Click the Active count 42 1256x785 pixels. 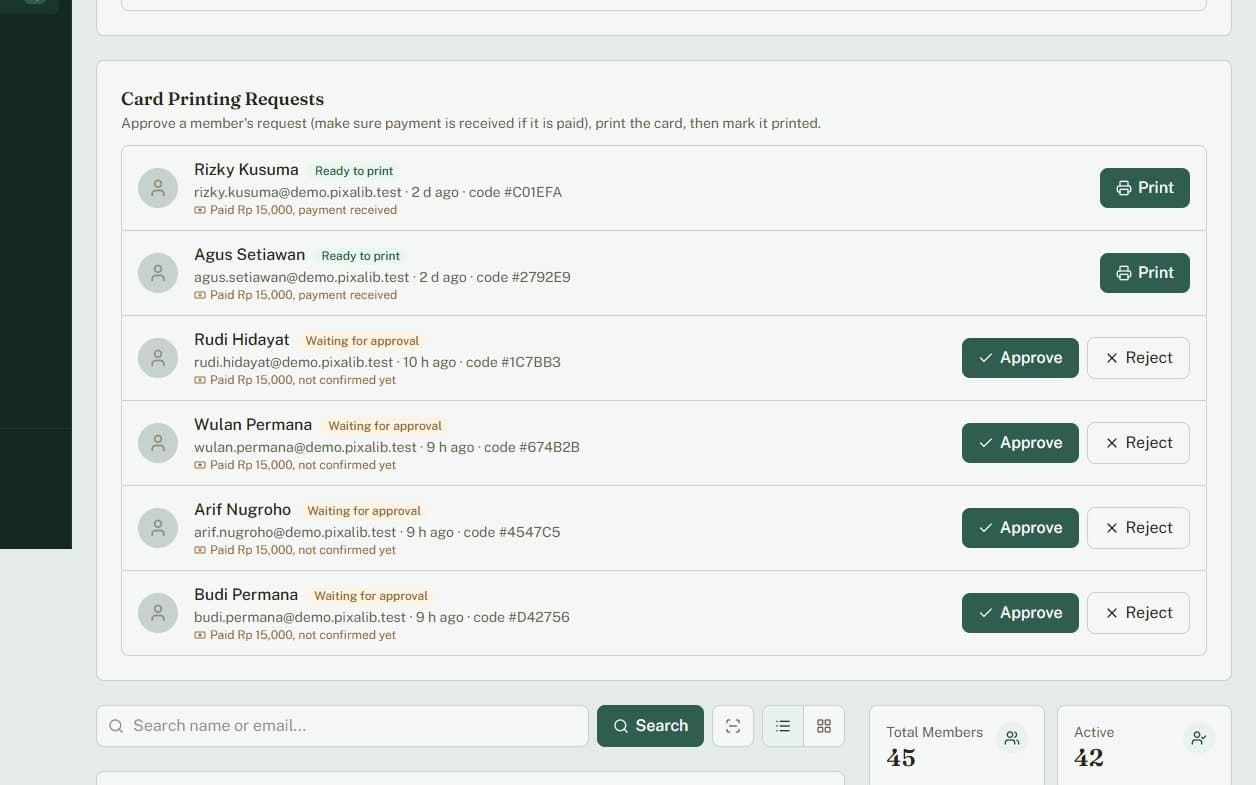click(x=1089, y=758)
